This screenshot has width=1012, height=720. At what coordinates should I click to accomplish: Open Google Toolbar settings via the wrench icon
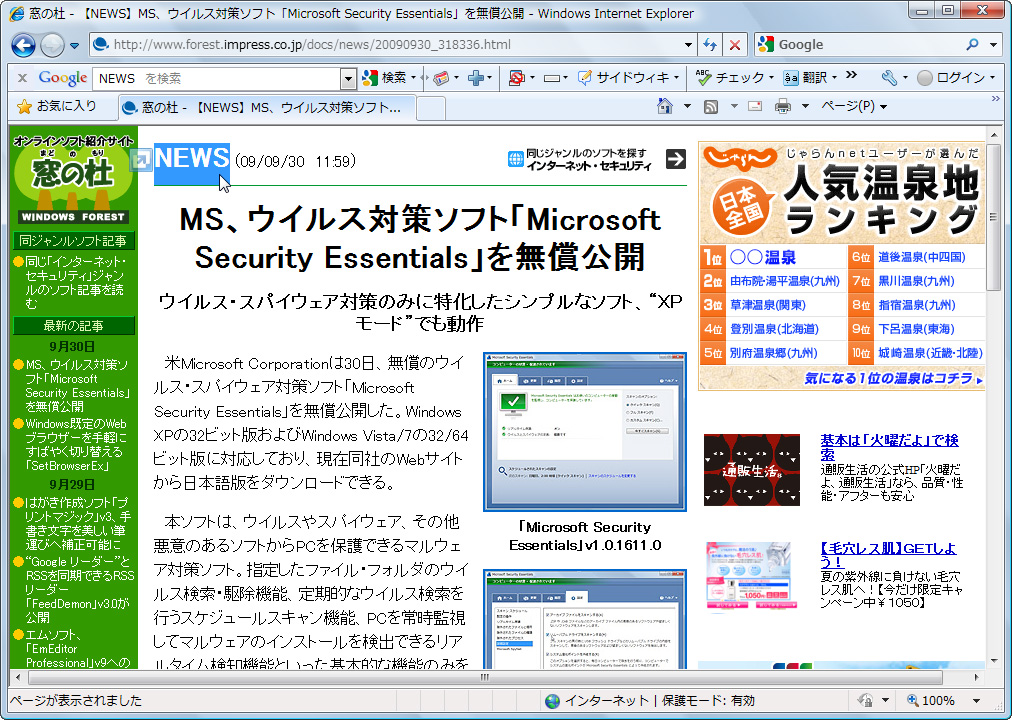click(891, 77)
